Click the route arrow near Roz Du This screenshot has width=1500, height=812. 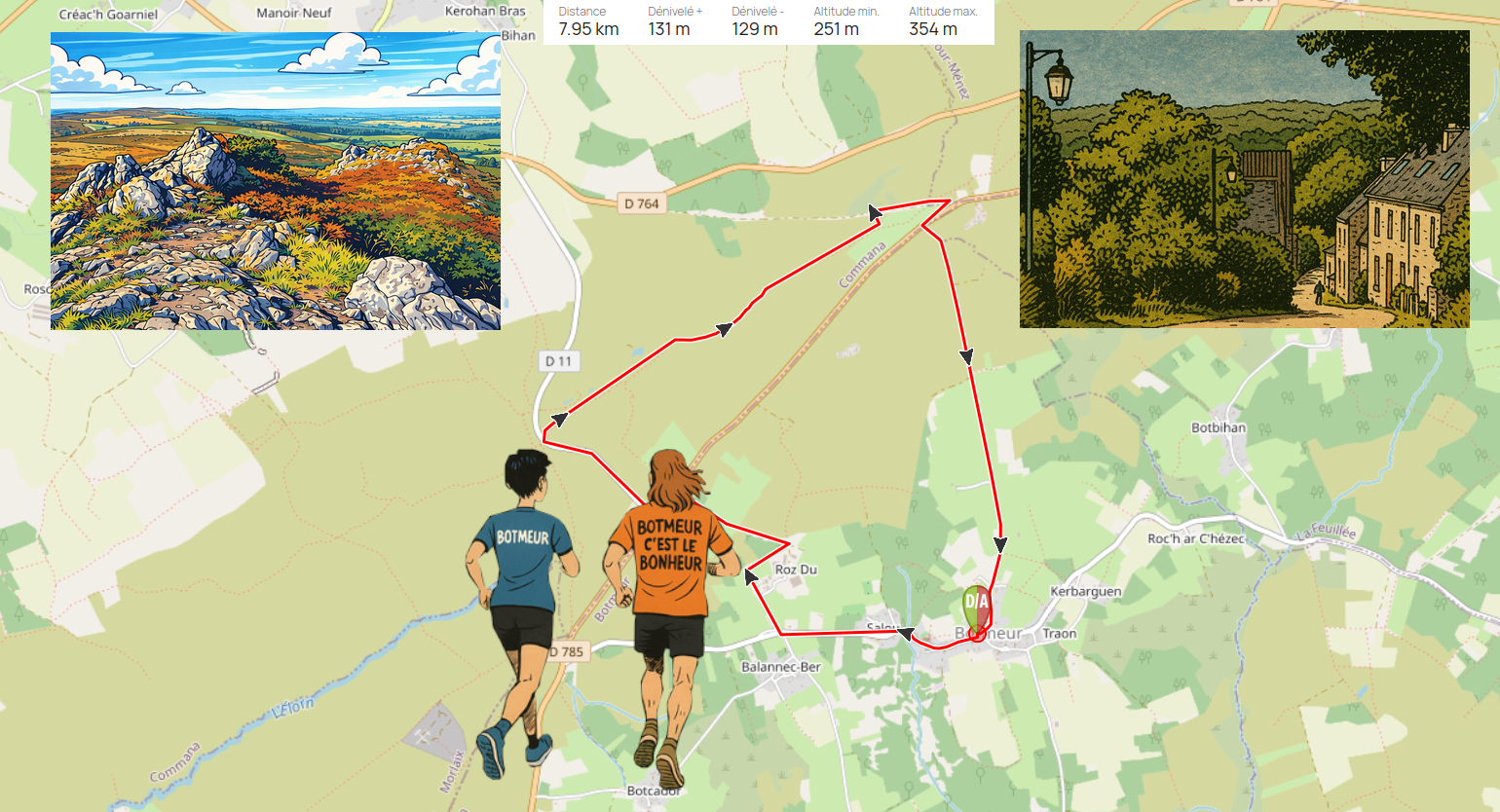[x=751, y=576]
